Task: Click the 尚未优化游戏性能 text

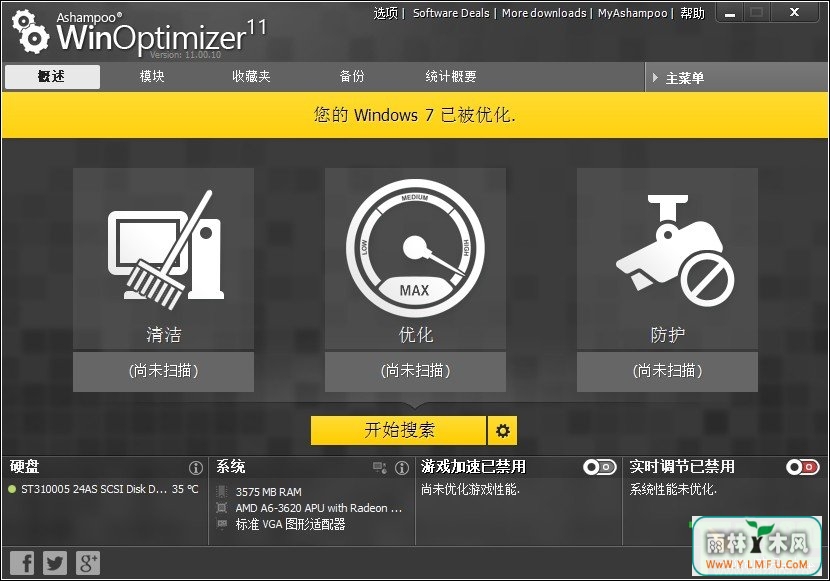Action: 471,489
